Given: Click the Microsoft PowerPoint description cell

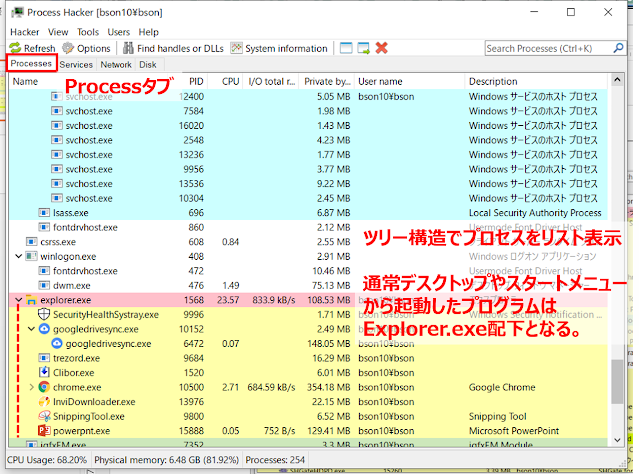Looking at the screenshot, I should click(514, 431).
